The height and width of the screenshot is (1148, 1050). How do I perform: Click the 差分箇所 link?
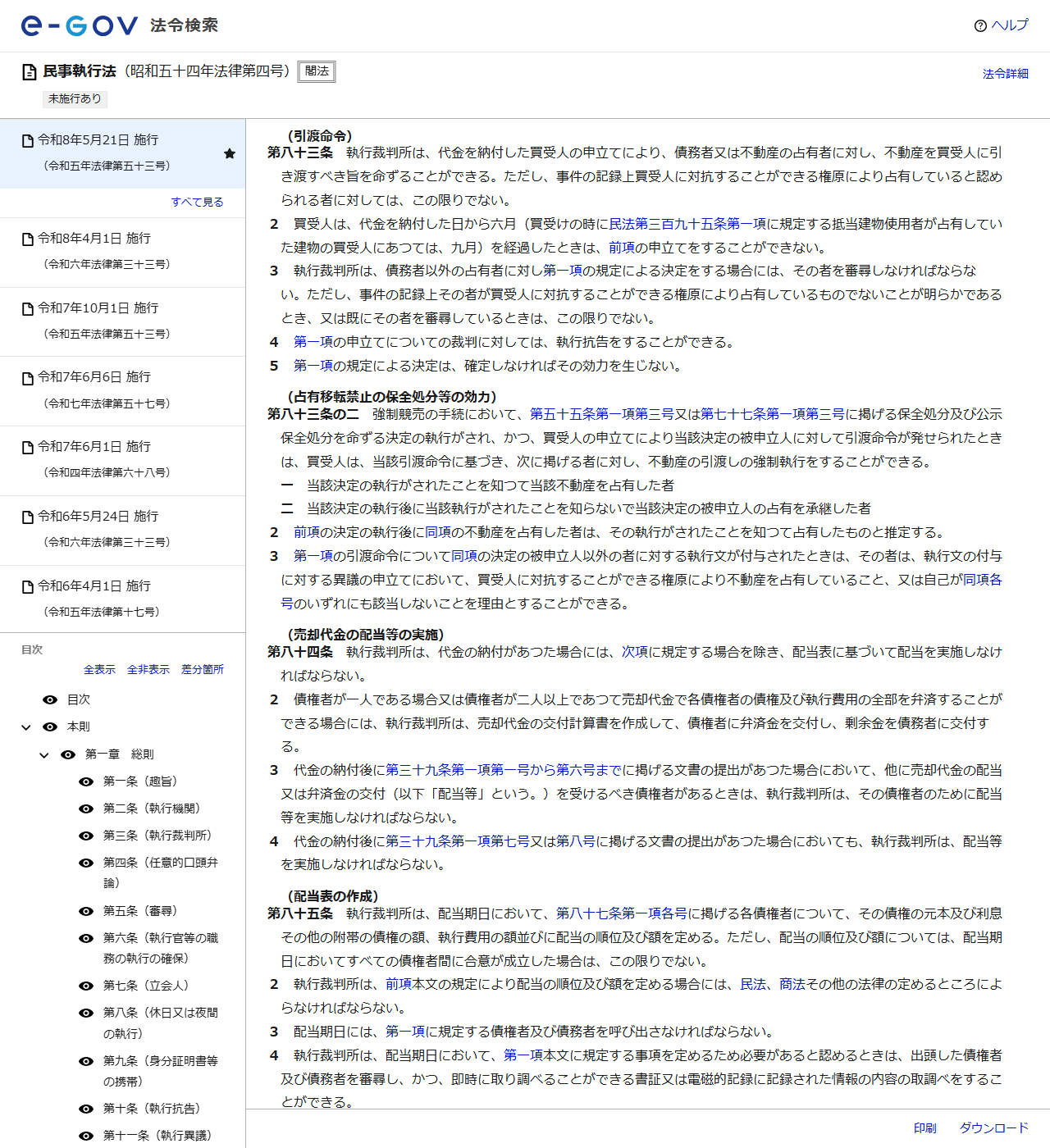[x=203, y=670]
